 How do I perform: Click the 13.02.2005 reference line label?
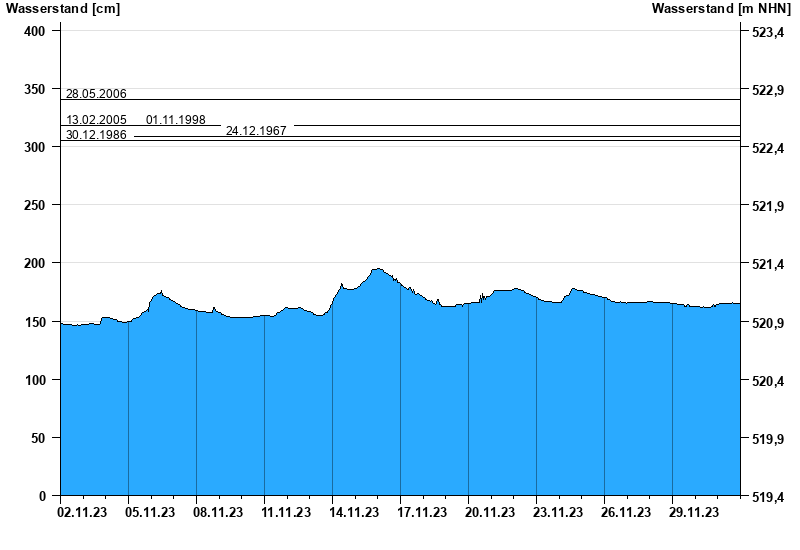96,120
